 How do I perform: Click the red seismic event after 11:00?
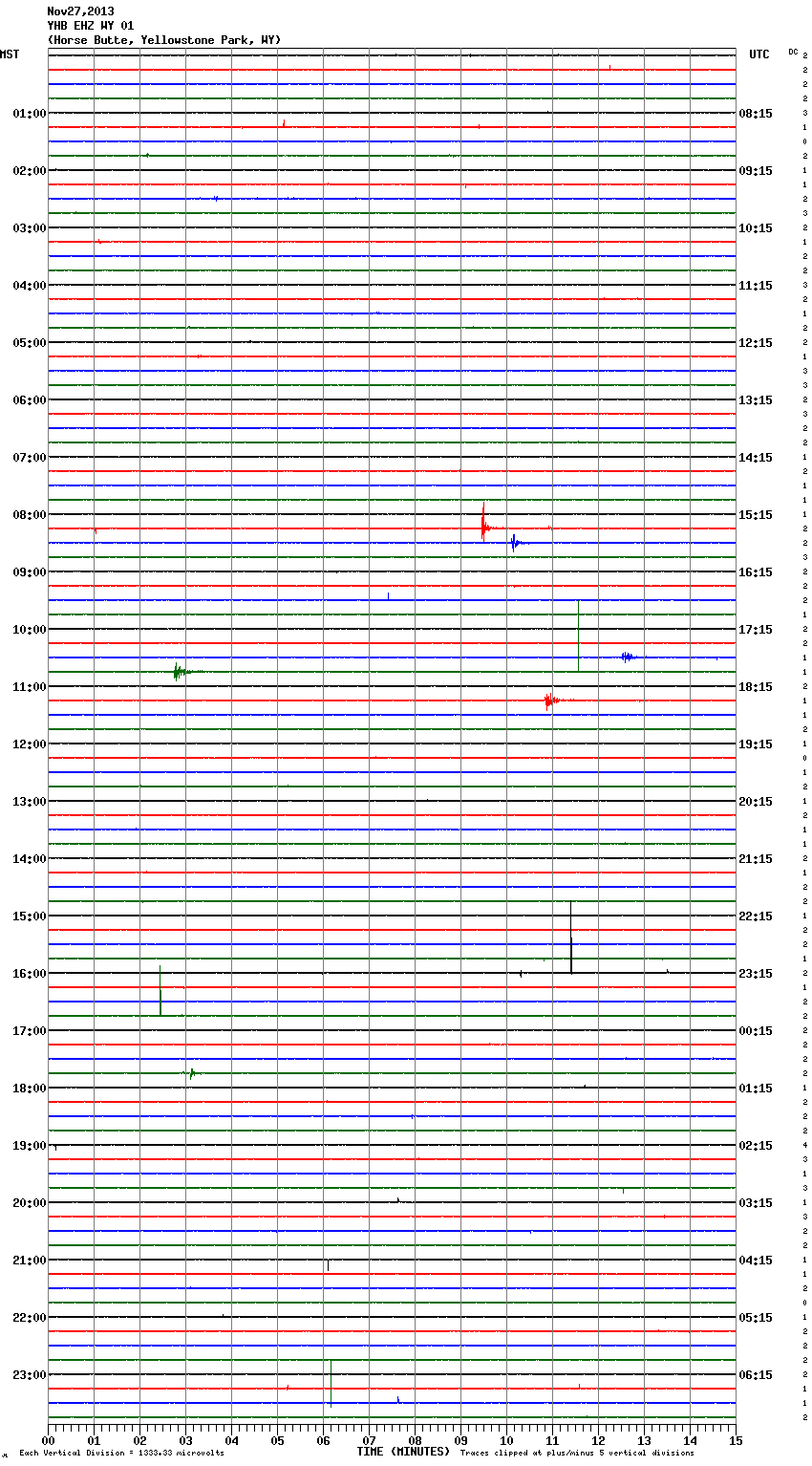coord(548,701)
